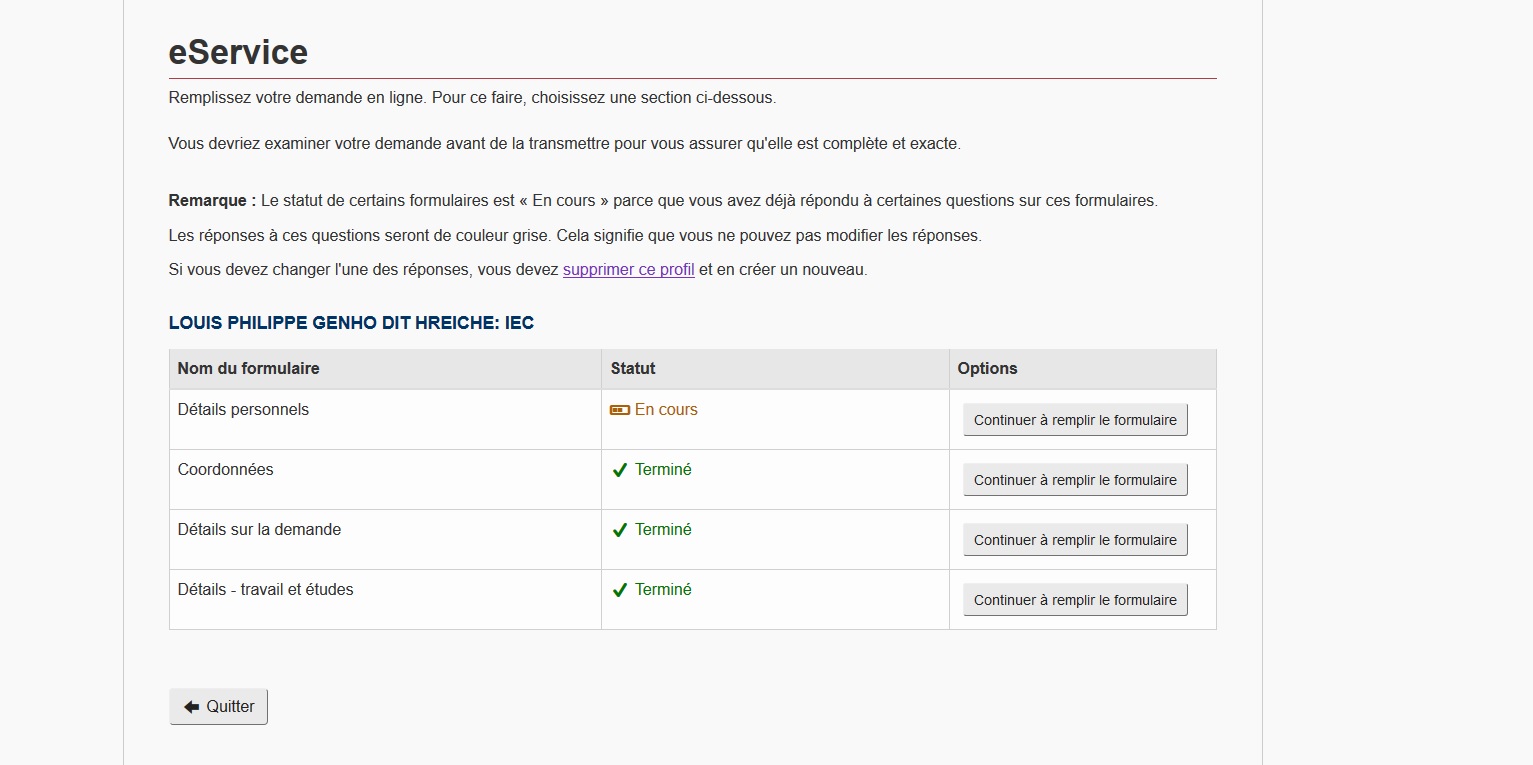Click the 'Options' column header
This screenshot has width=1533, height=765.
(987, 369)
